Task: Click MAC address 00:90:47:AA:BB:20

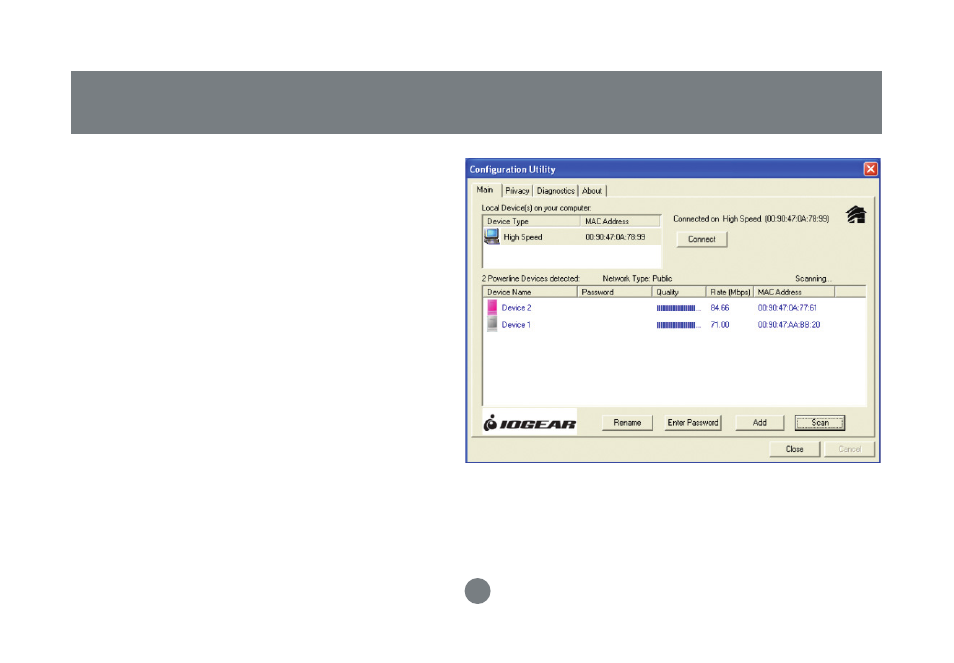Action: [789, 325]
